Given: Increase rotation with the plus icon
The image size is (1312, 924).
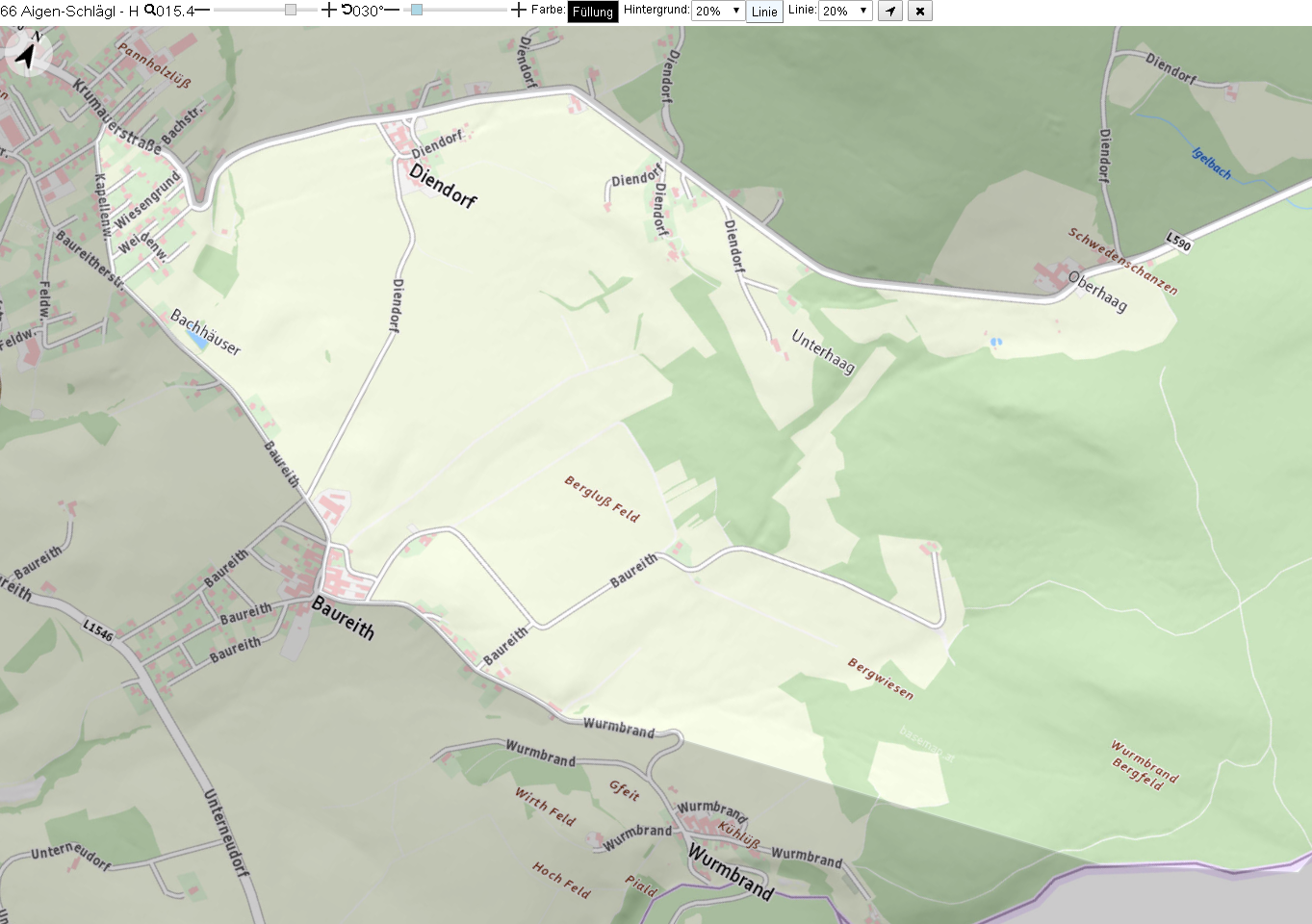Looking at the screenshot, I should point(519,10).
